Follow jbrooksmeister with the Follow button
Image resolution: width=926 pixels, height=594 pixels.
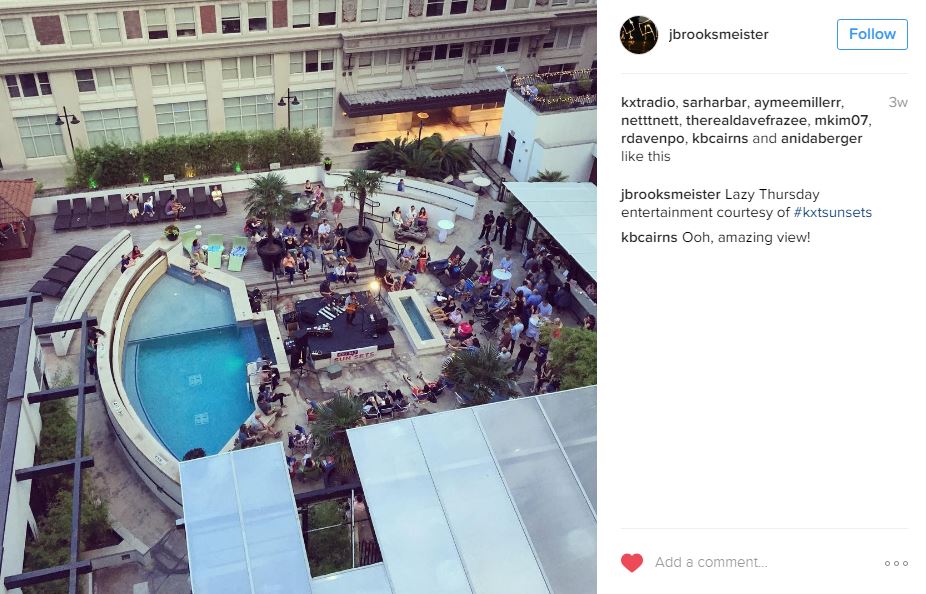click(872, 34)
